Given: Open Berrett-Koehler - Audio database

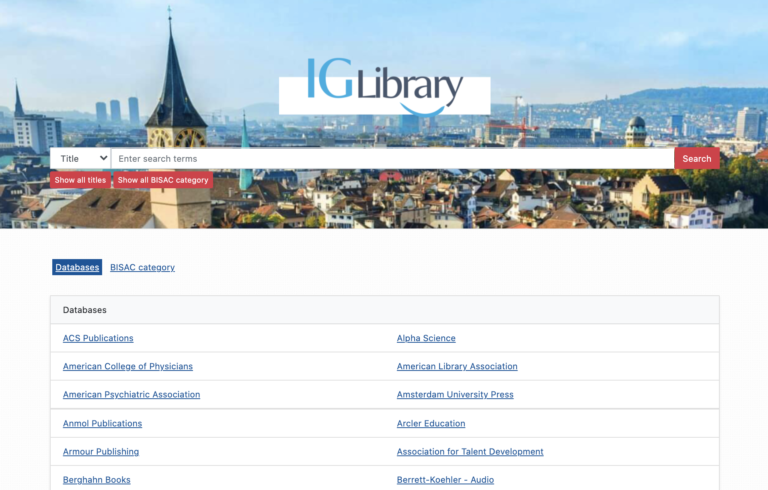Looking at the screenshot, I should [x=445, y=479].
